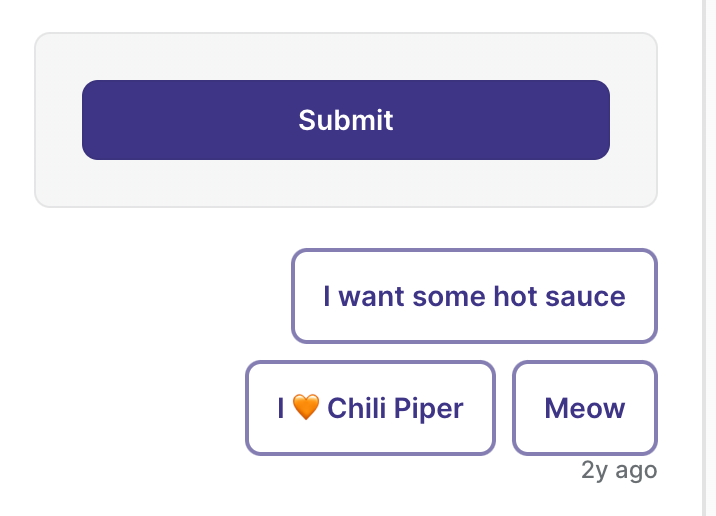Viewport: 716px width, 516px height.
Task: Click the Submit button
Action: pyautogui.click(x=346, y=120)
